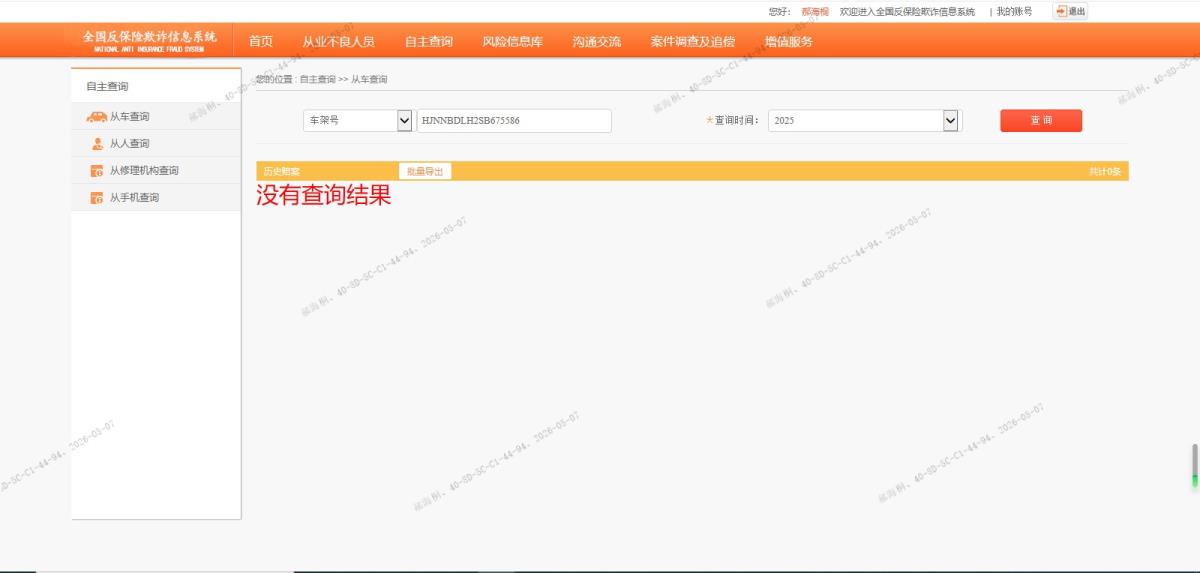Open the 从业不良人员 menu
The height and width of the screenshot is (573, 1200).
coord(339,41)
